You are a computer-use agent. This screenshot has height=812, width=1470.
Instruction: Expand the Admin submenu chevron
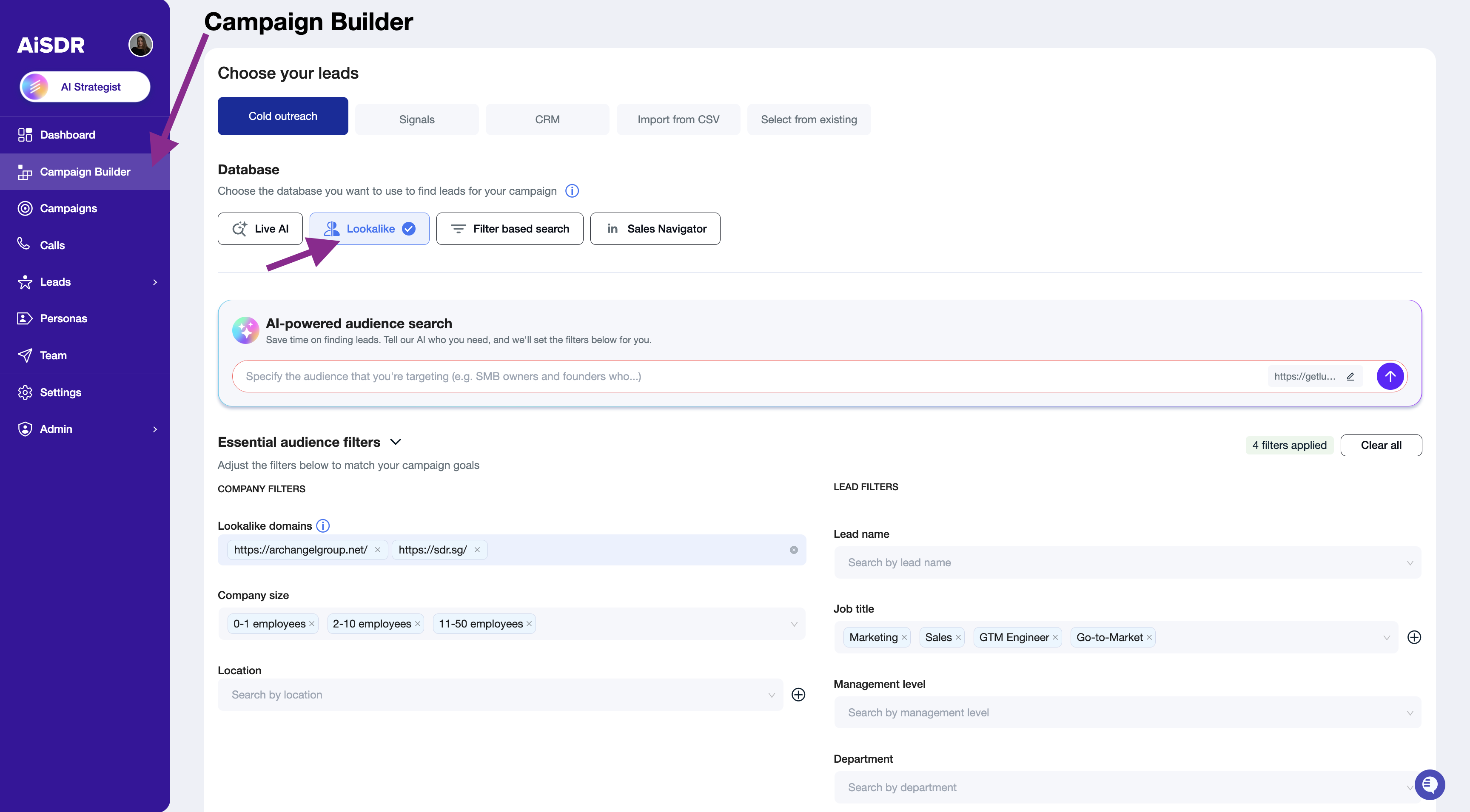click(155, 429)
